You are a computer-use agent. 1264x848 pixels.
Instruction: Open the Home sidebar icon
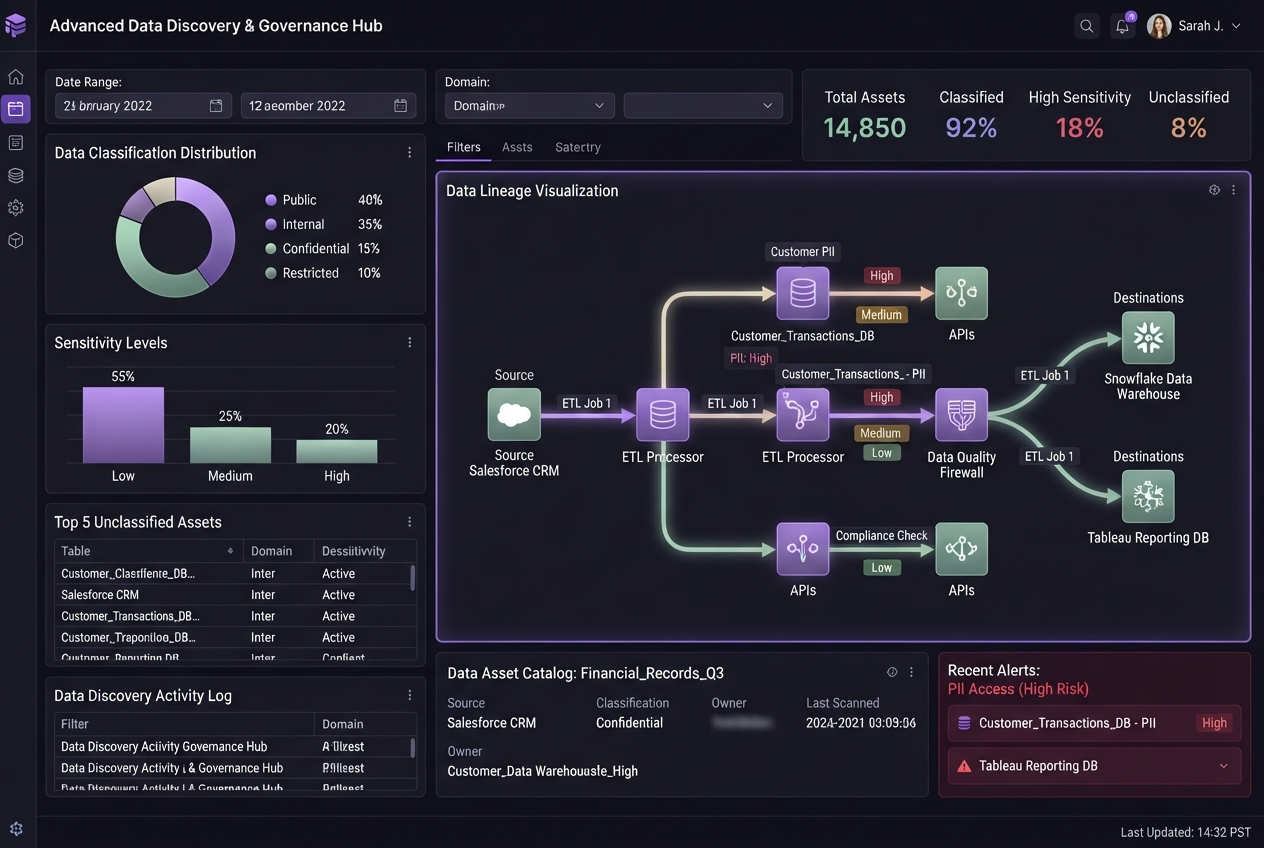16,77
